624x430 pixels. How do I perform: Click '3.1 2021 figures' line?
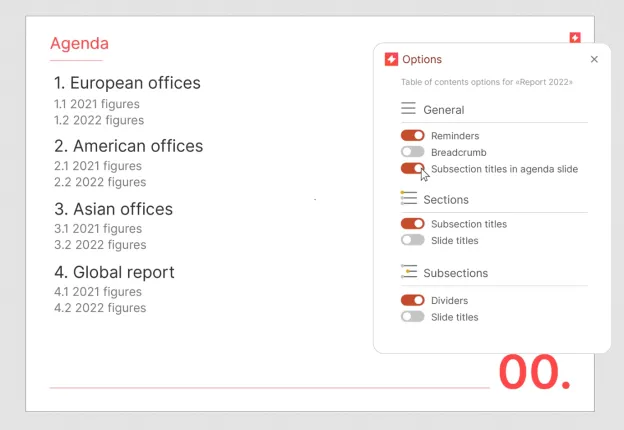[x=98, y=228]
